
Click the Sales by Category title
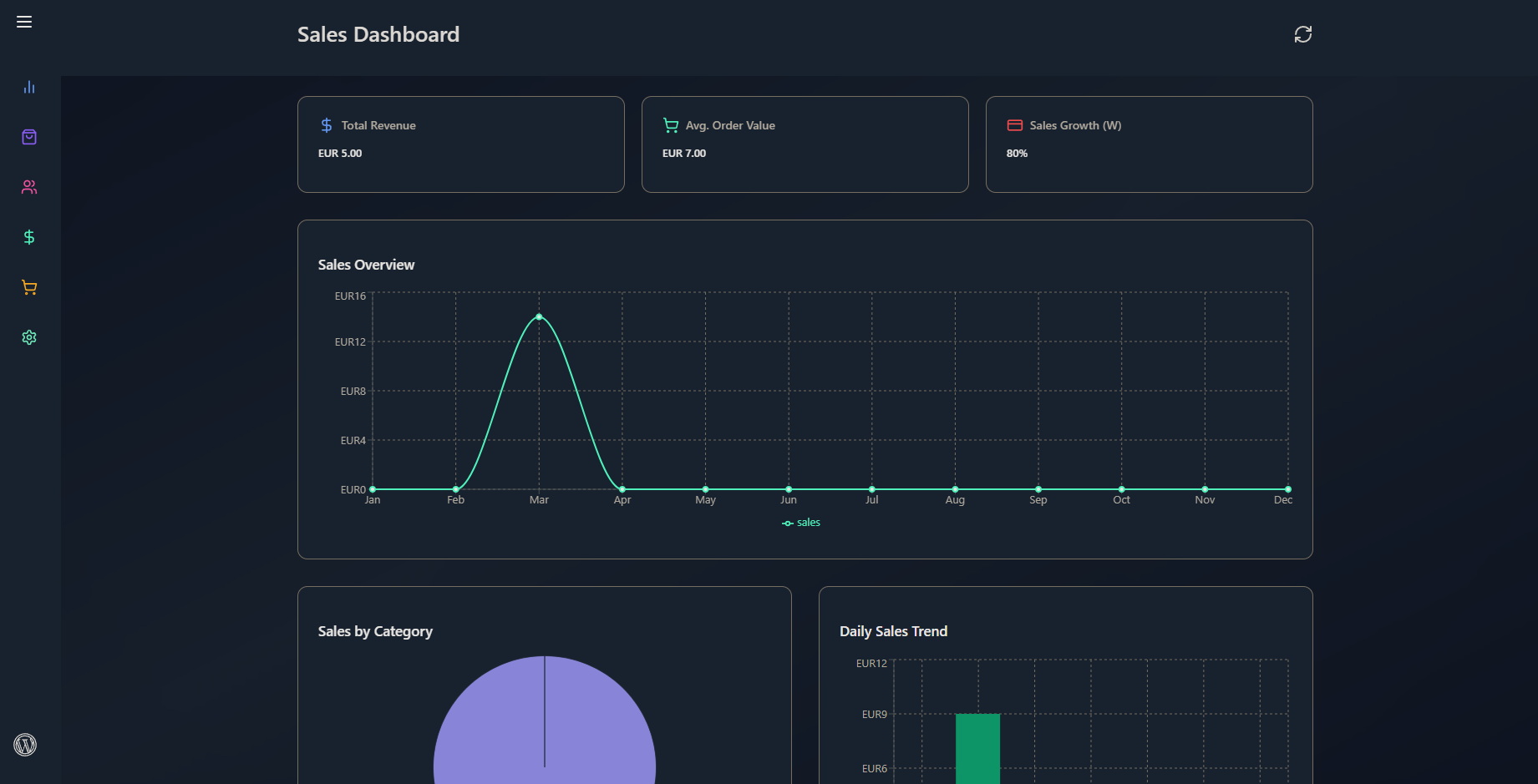tap(375, 631)
